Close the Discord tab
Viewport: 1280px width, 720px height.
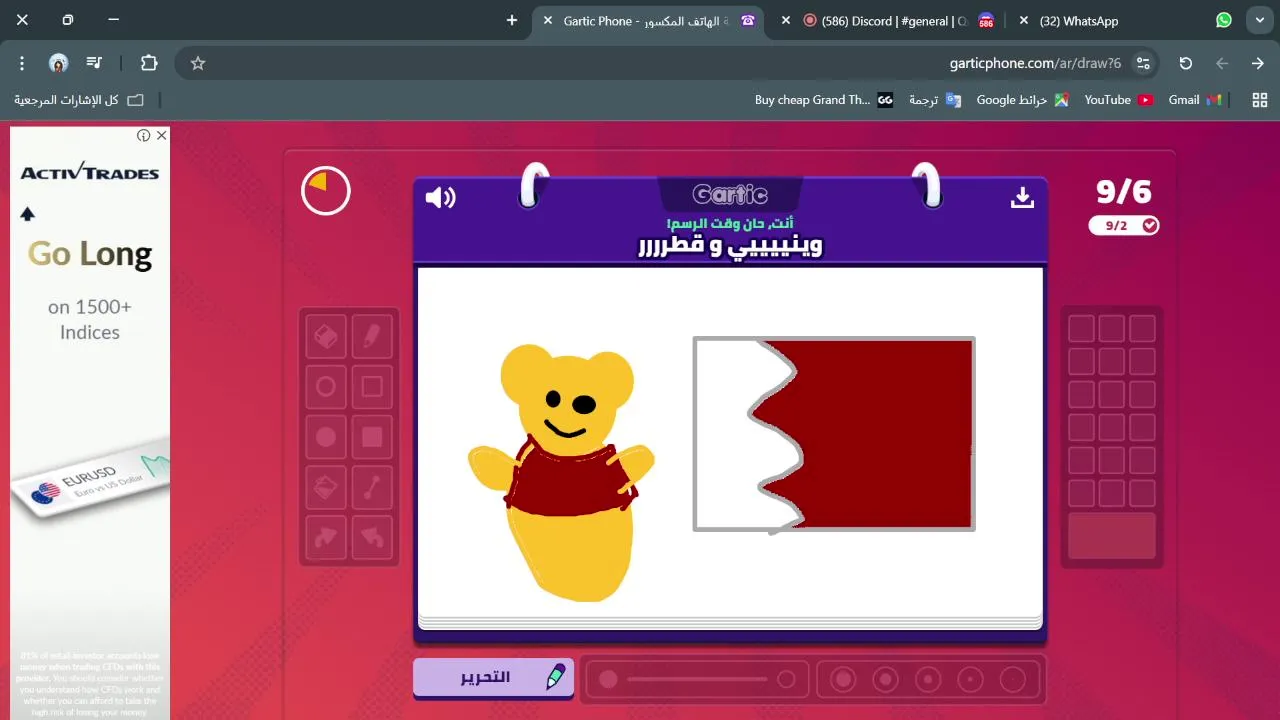click(x=785, y=20)
